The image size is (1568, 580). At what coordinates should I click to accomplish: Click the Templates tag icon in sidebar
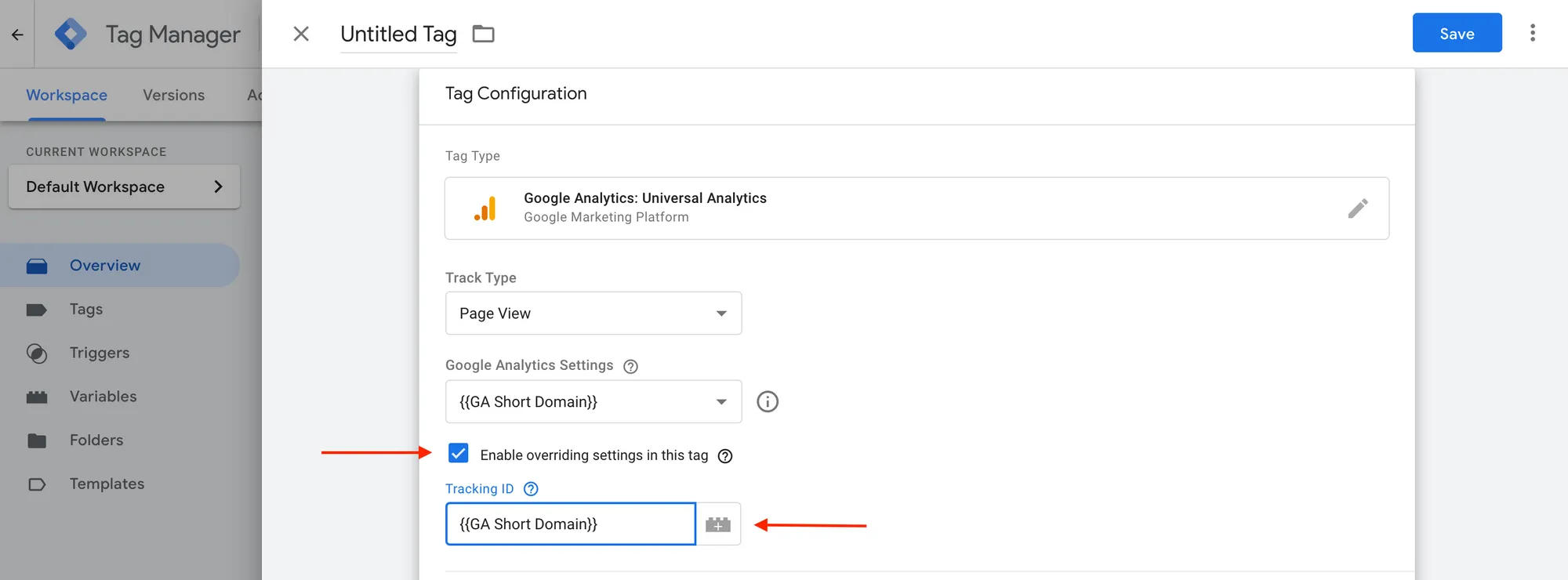coord(37,484)
